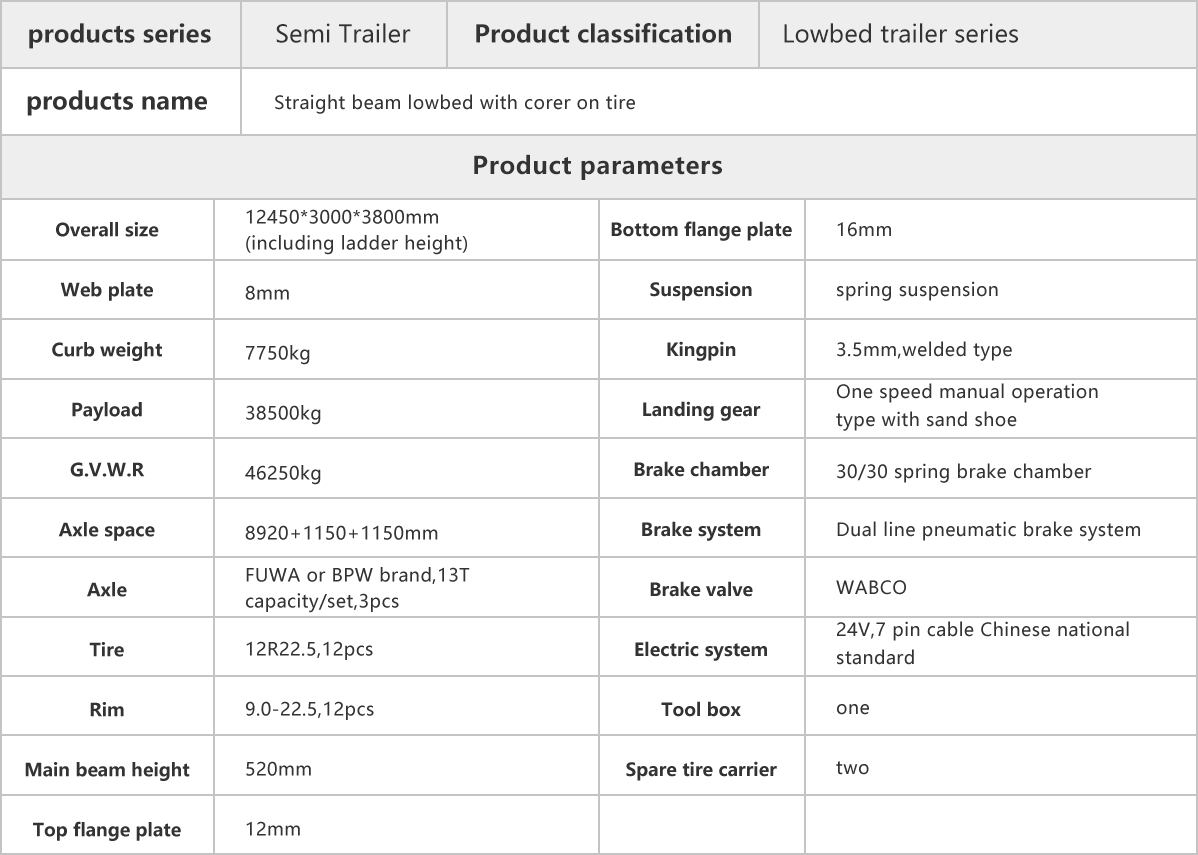Click the WABCO brake valve value
The height and width of the screenshot is (855, 1198).
(x=871, y=588)
